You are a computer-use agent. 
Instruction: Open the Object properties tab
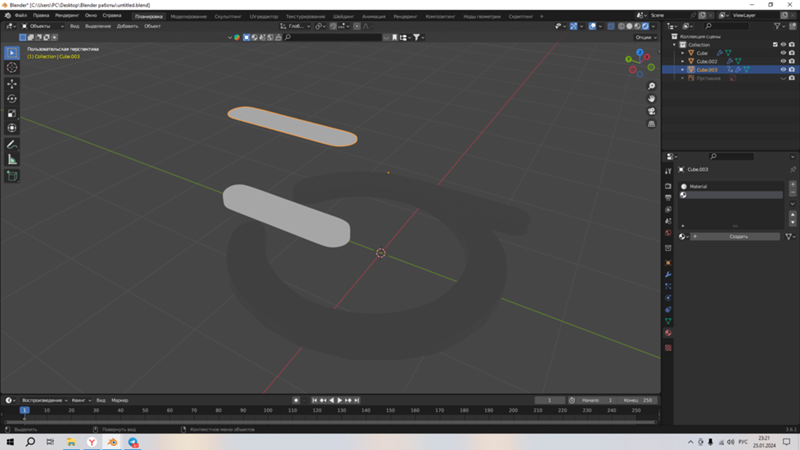pyautogui.click(x=668, y=263)
